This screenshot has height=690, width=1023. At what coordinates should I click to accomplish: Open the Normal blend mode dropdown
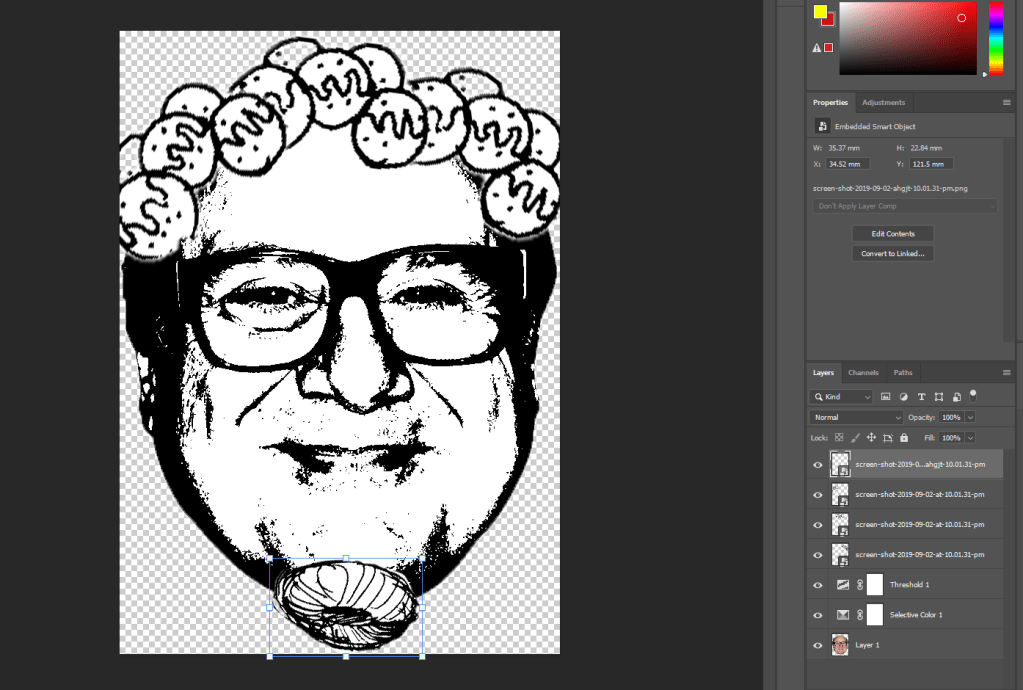[856, 417]
